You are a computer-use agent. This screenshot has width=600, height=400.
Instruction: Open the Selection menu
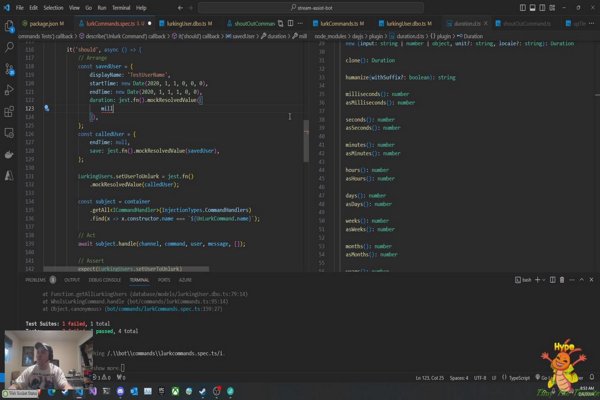pos(53,8)
